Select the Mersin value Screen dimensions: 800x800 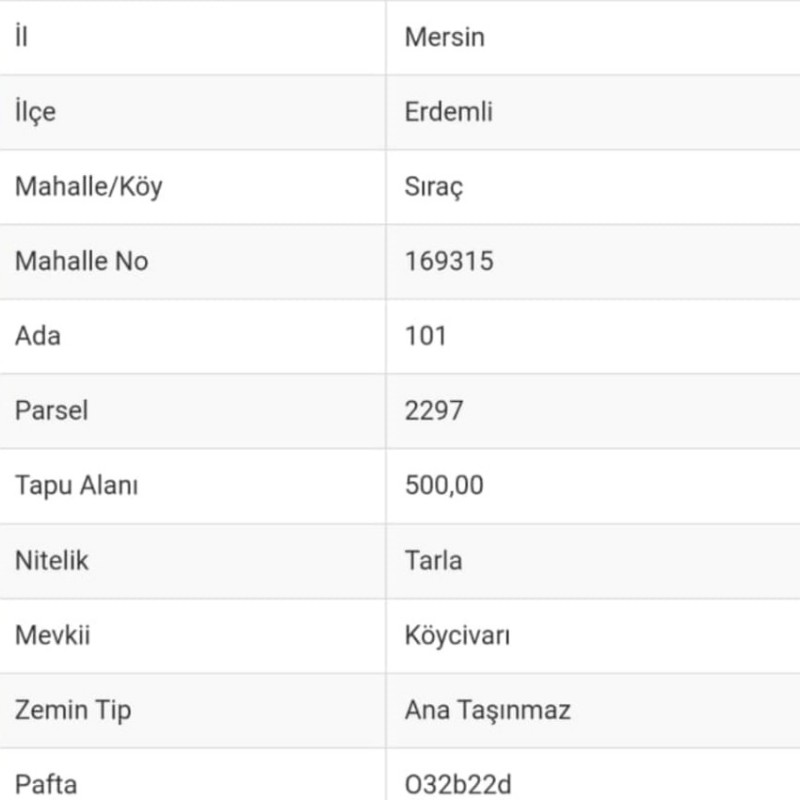point(445,37)
